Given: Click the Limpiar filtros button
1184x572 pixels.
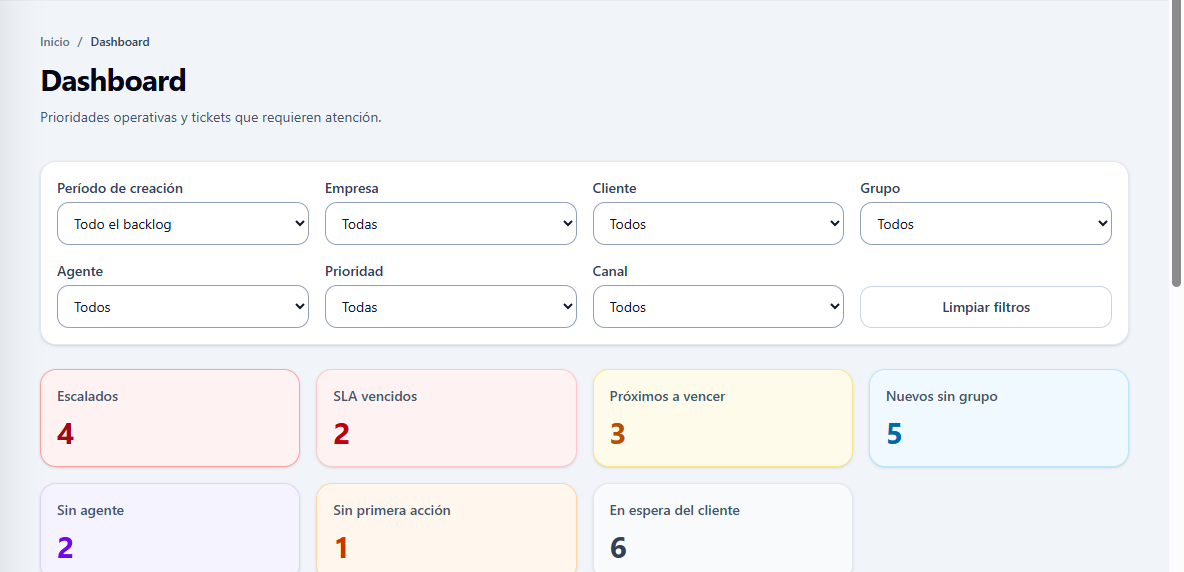Looking at the screenshot, I should pos(986,307).
